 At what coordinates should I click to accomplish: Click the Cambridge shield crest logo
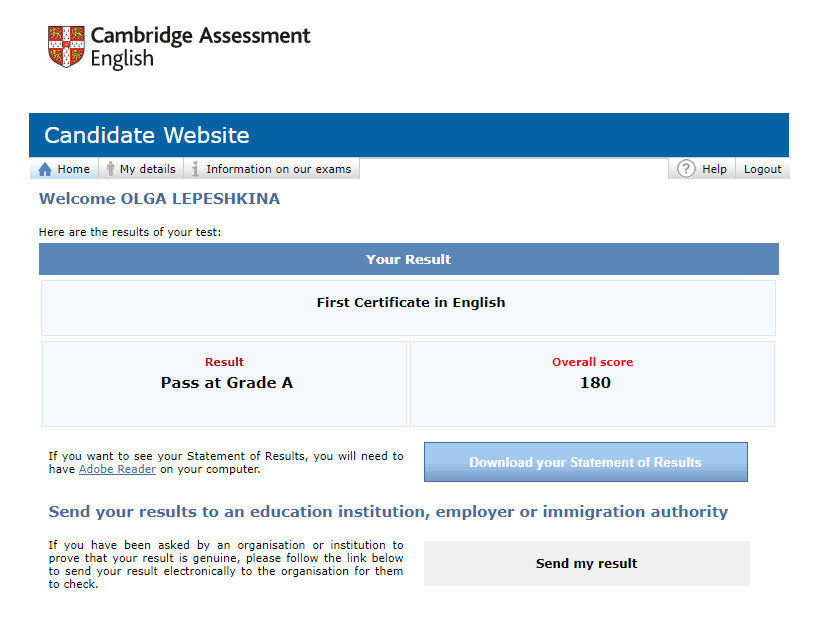click(66, 47)
